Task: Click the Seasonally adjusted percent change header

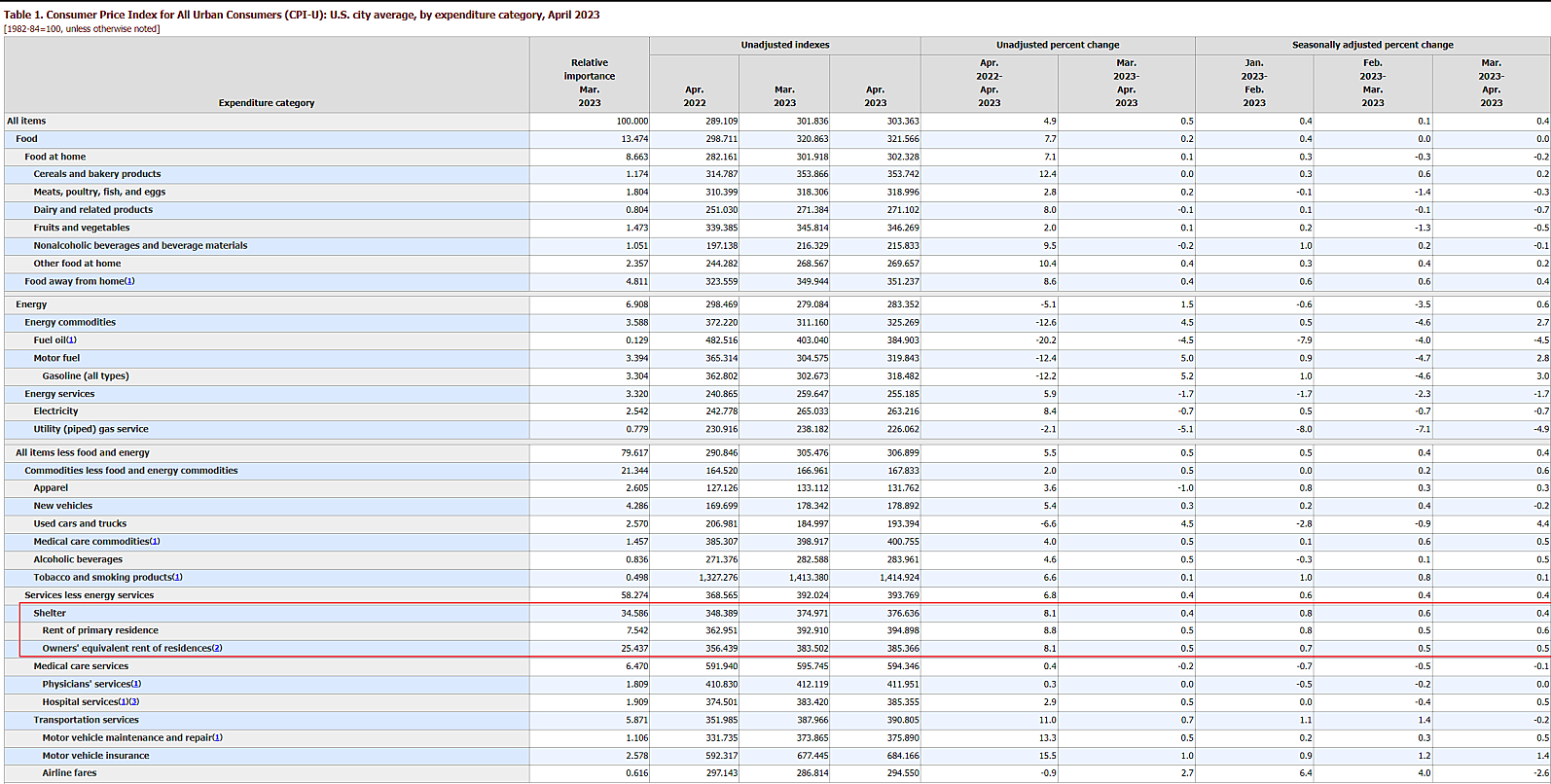Action: click(1372, 45)
